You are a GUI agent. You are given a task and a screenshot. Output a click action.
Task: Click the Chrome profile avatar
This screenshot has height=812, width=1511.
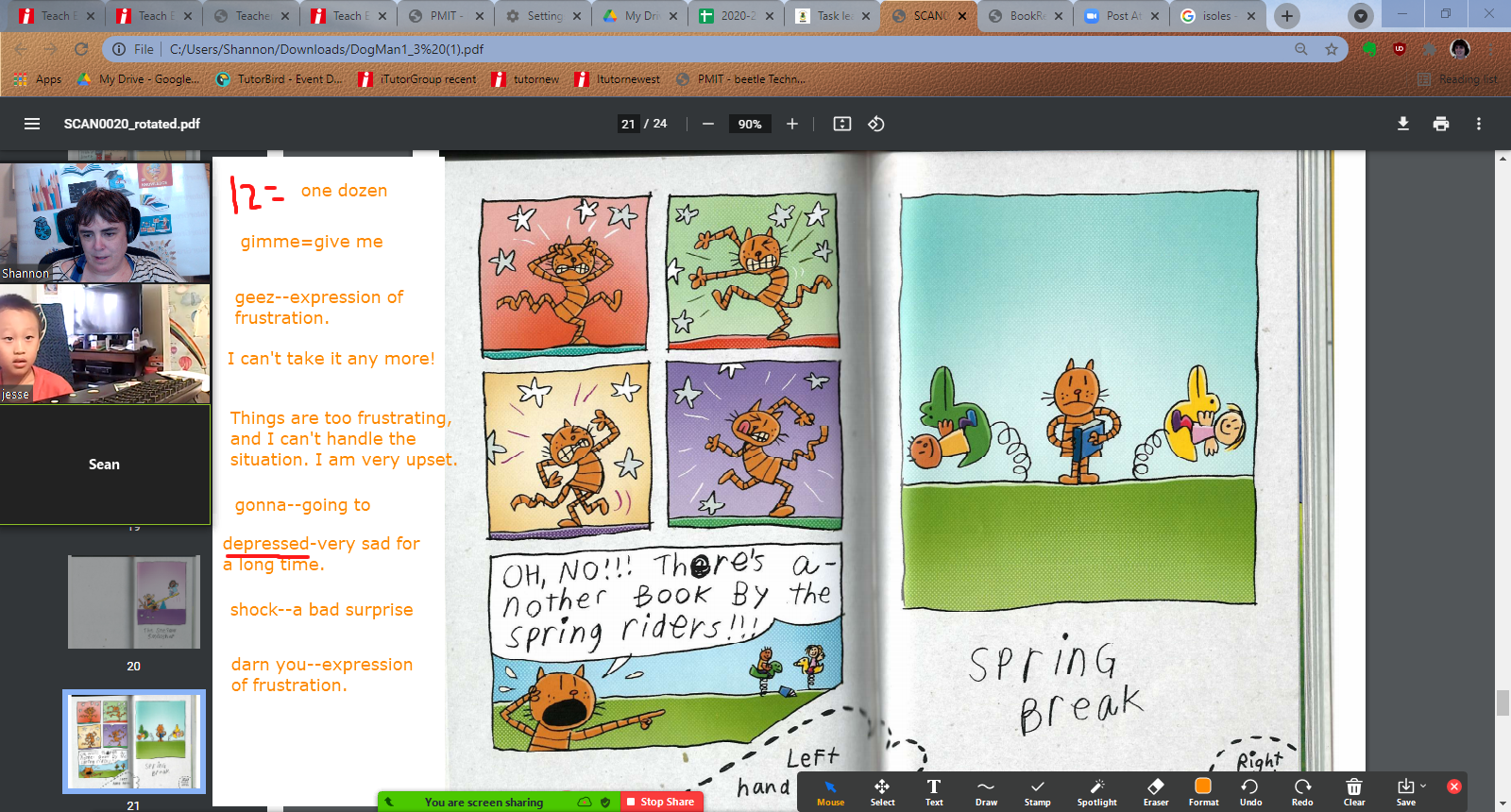(x=1460, y=49)
